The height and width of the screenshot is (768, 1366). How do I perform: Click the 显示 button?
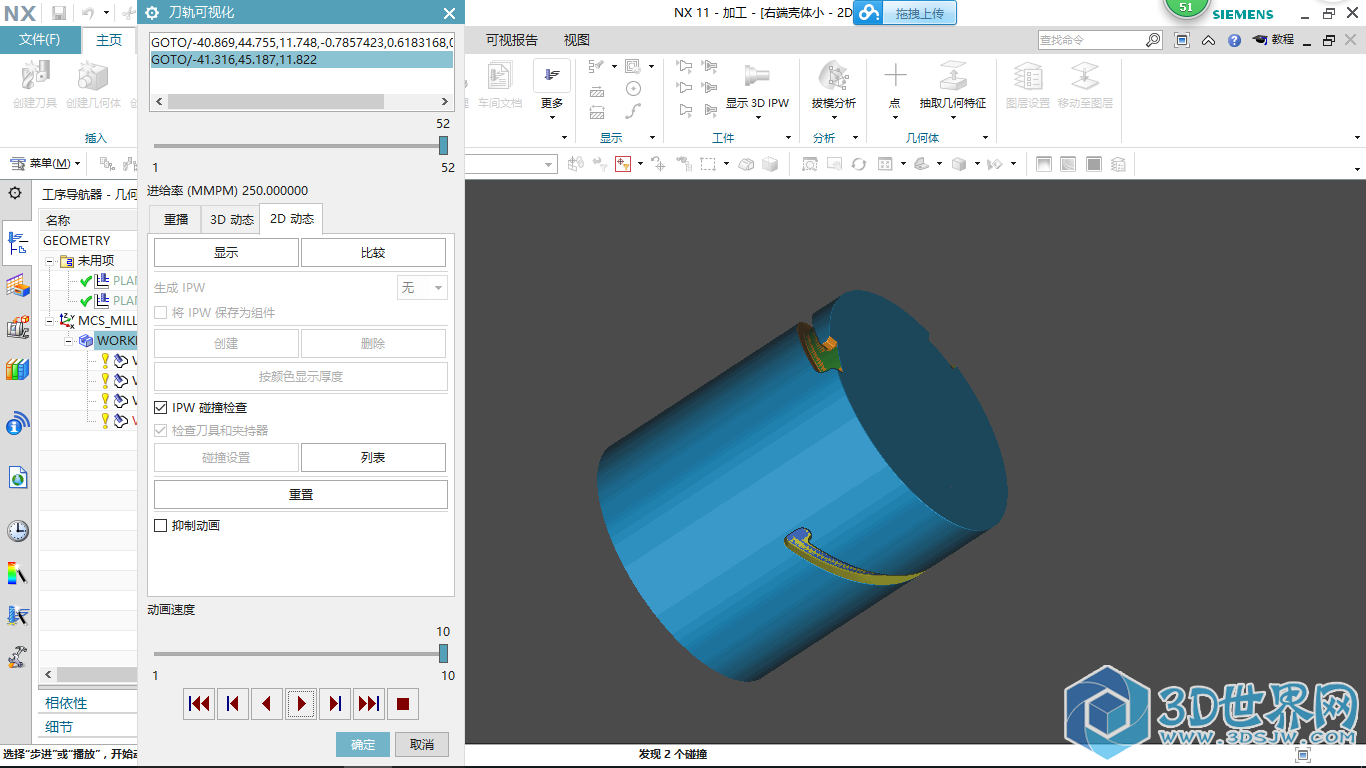tap(226, 253)
